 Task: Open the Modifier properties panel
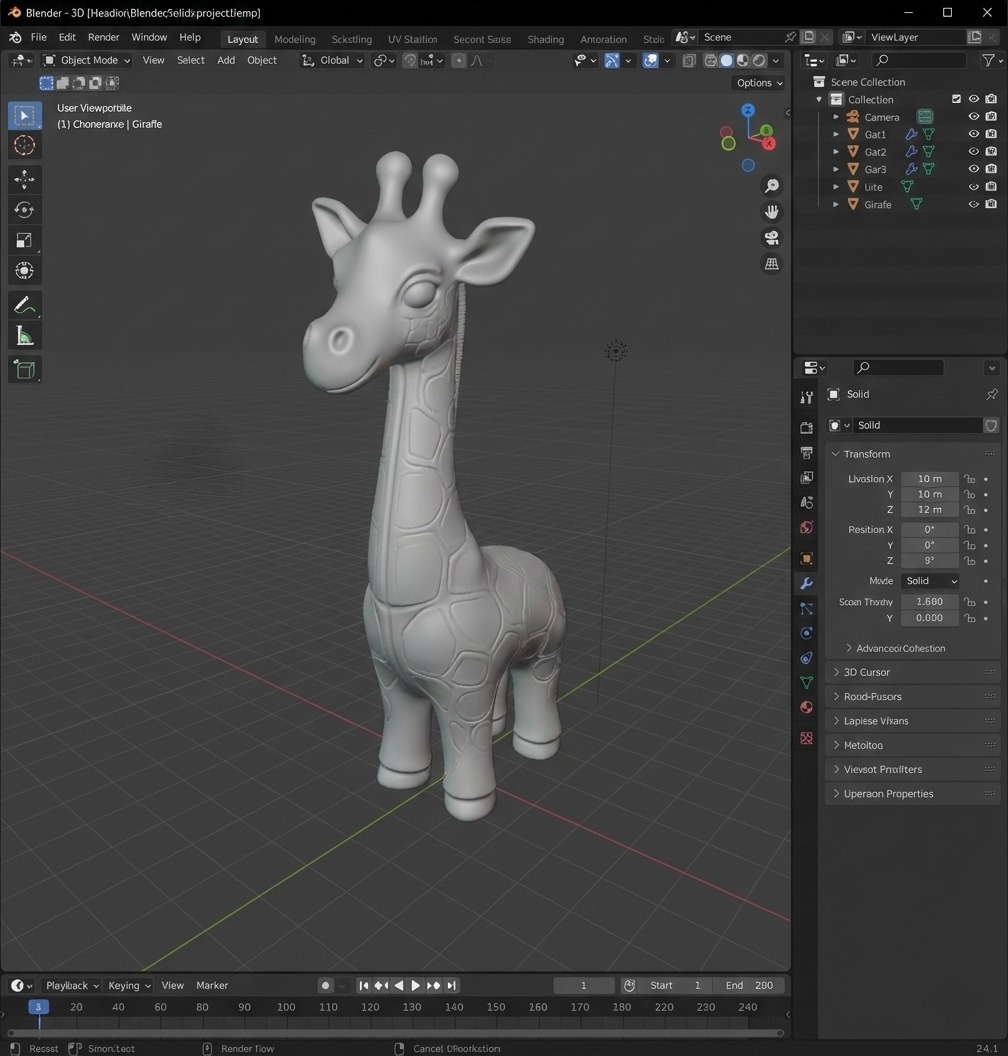(806, 582)
